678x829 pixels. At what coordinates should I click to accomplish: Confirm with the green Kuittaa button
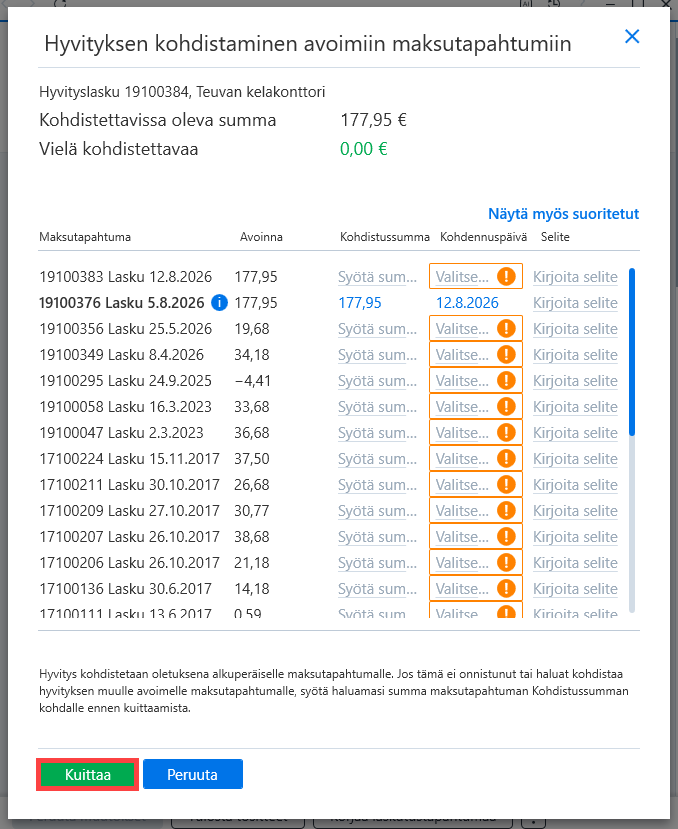(x=88, y=775)
